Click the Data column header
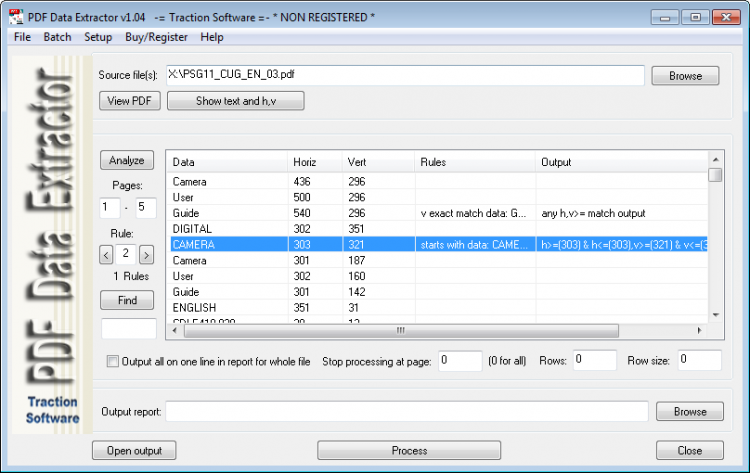This screenshot has width=750, height=473. tap(227, 162)
